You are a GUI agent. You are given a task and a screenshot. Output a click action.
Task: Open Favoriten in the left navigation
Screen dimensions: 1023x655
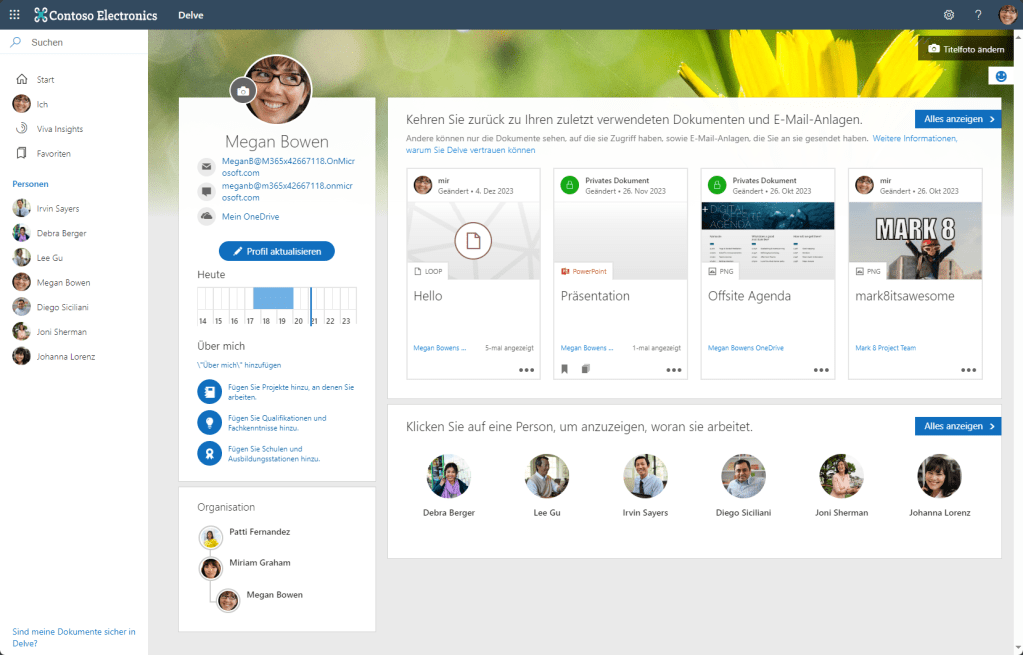(53, 154)
